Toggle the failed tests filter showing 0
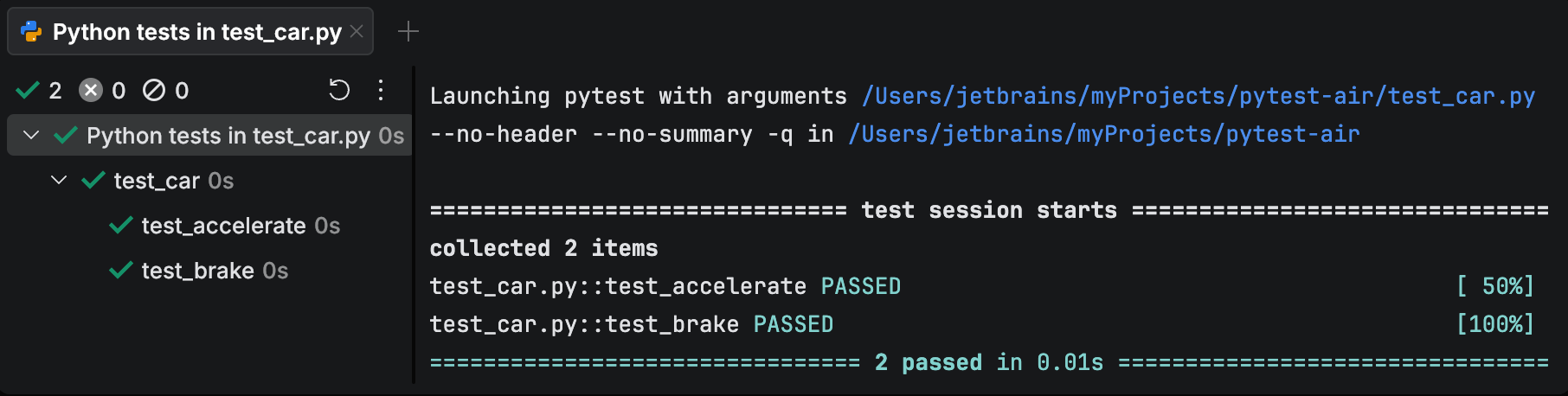The height and width of the screenshot is (396, 1568). [x=102, y=90]
